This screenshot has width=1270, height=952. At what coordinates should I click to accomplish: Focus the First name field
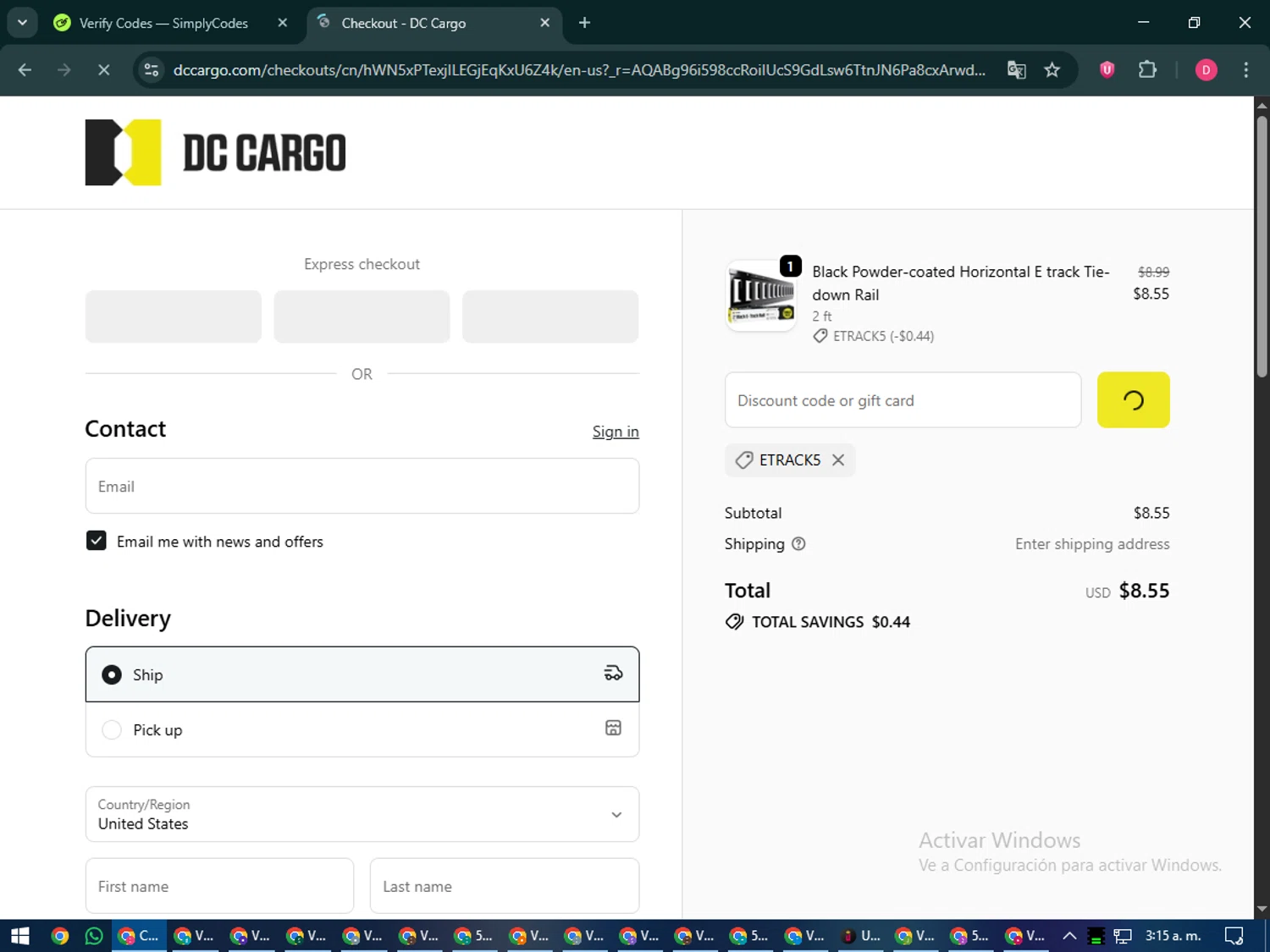[x=219, y=886]
